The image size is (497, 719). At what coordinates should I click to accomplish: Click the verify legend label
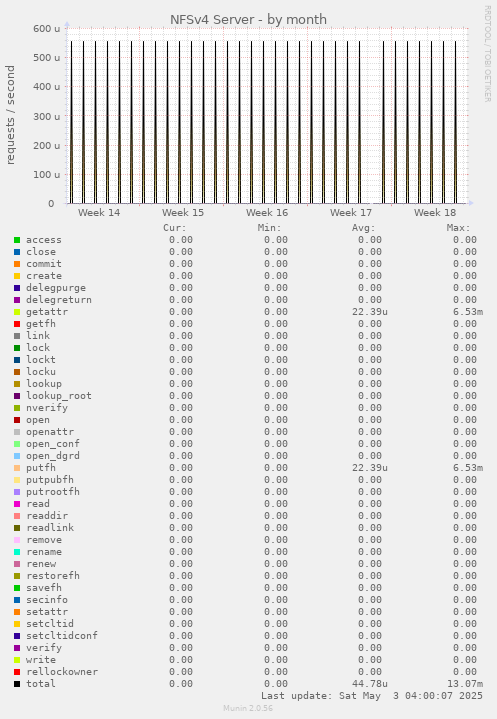click(44, 647)
